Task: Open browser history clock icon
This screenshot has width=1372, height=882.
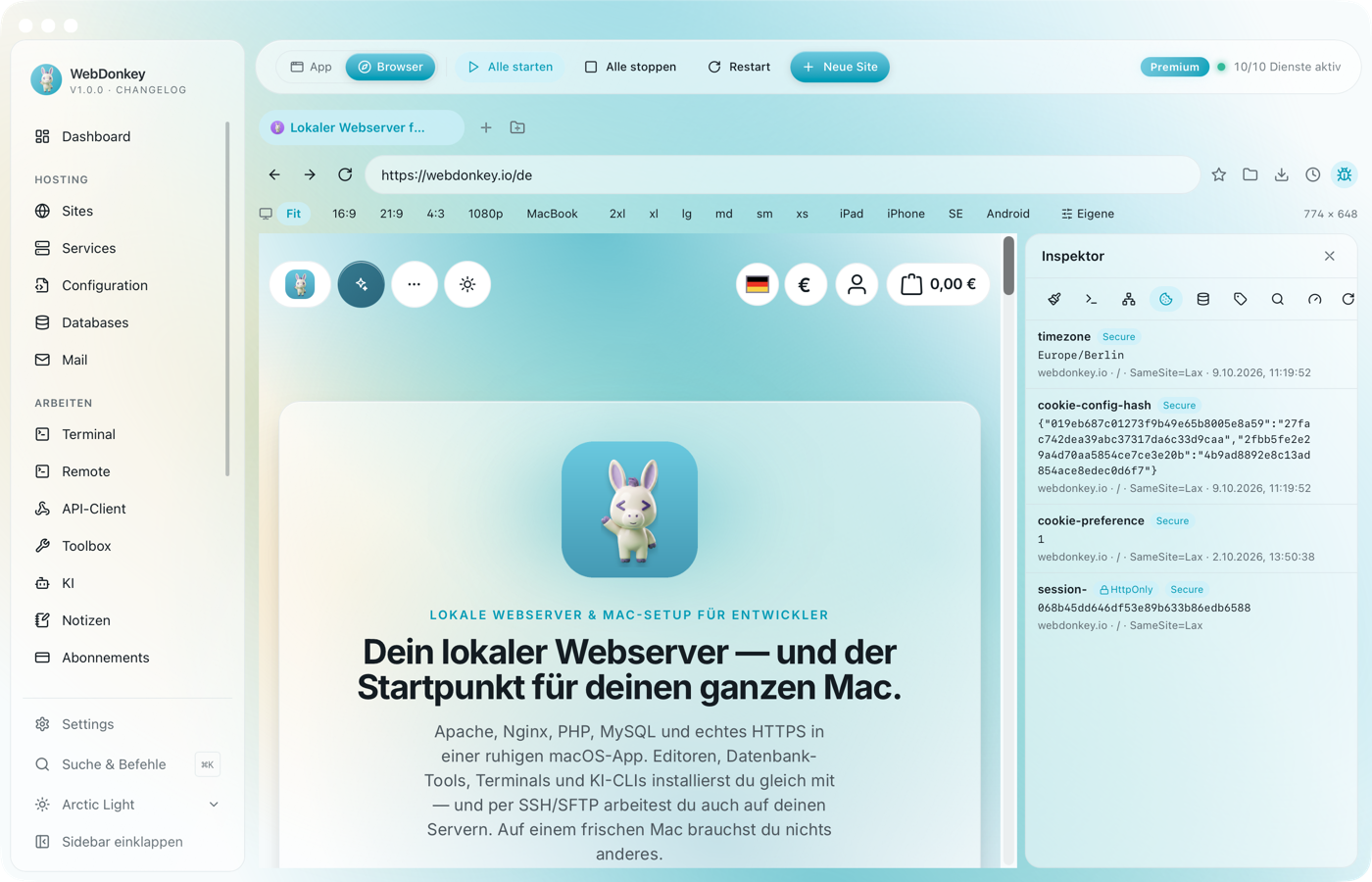Action: tap(1312, 174)
